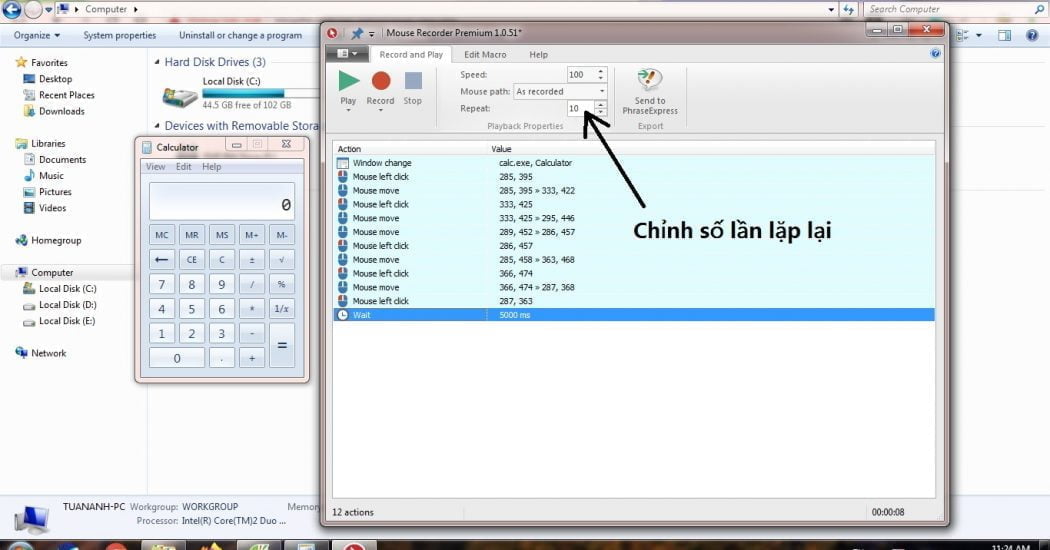Select the Window change action row
The height and width of the screenshot is (550, 1050).
pos(633,163)
